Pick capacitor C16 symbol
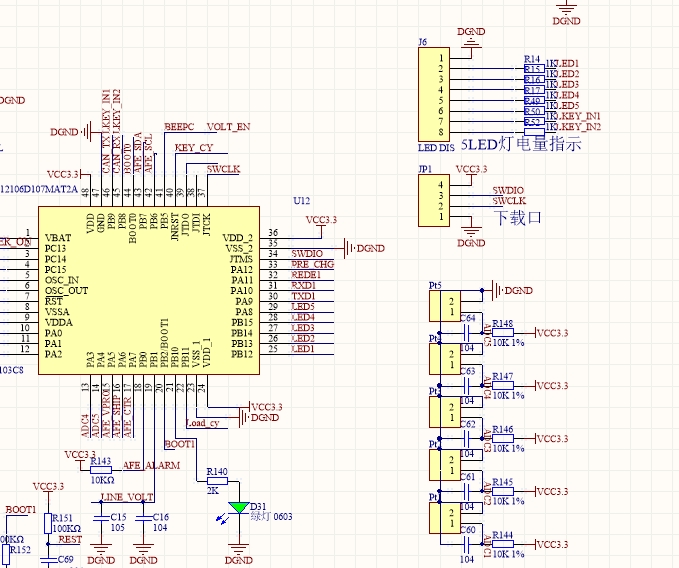 (143, 518)
